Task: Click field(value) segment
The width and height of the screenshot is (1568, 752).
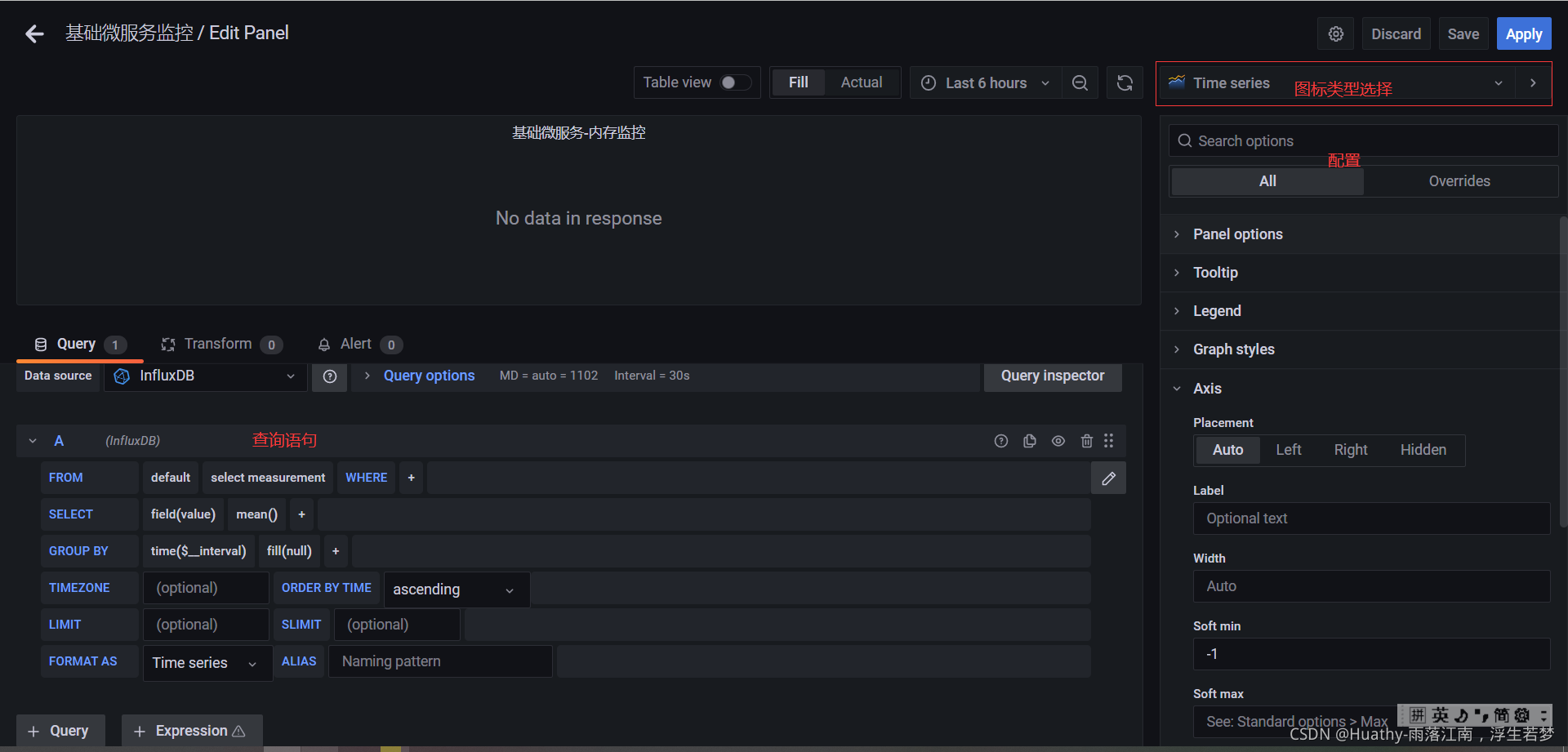Action: 183,514
